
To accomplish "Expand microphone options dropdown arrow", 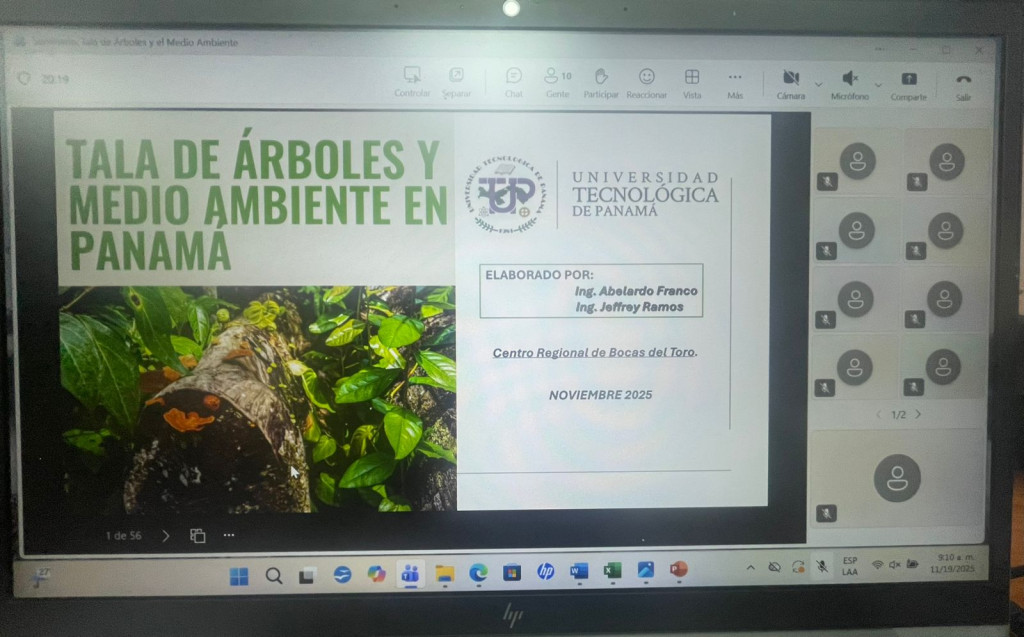I will coord(878,84).
